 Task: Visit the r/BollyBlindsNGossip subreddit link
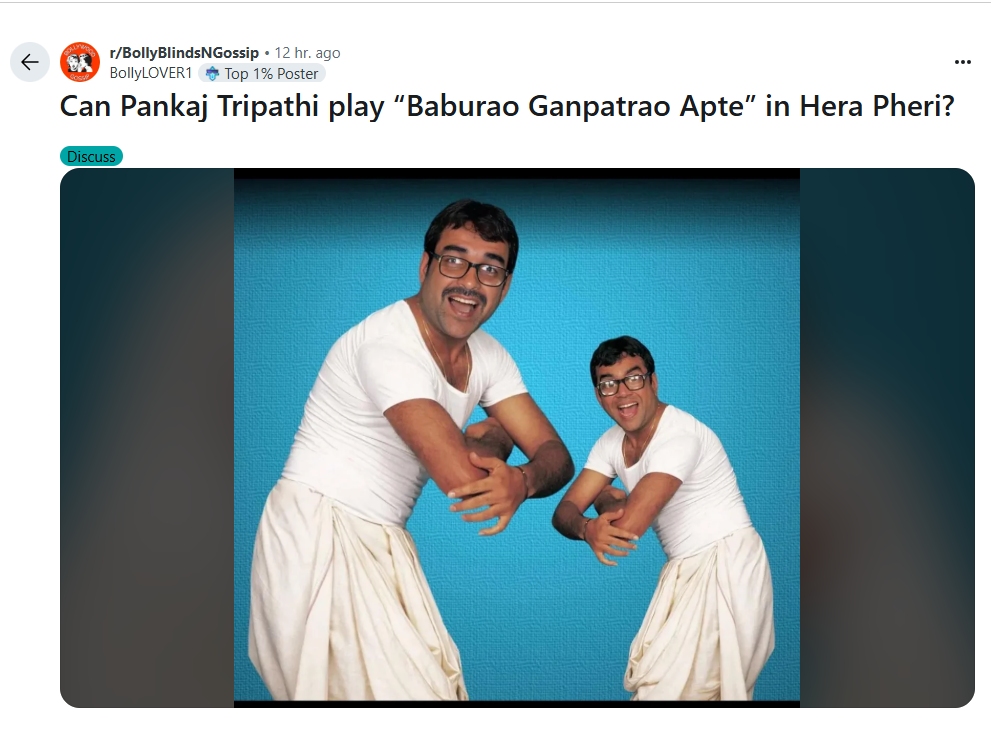click(184, 52)
